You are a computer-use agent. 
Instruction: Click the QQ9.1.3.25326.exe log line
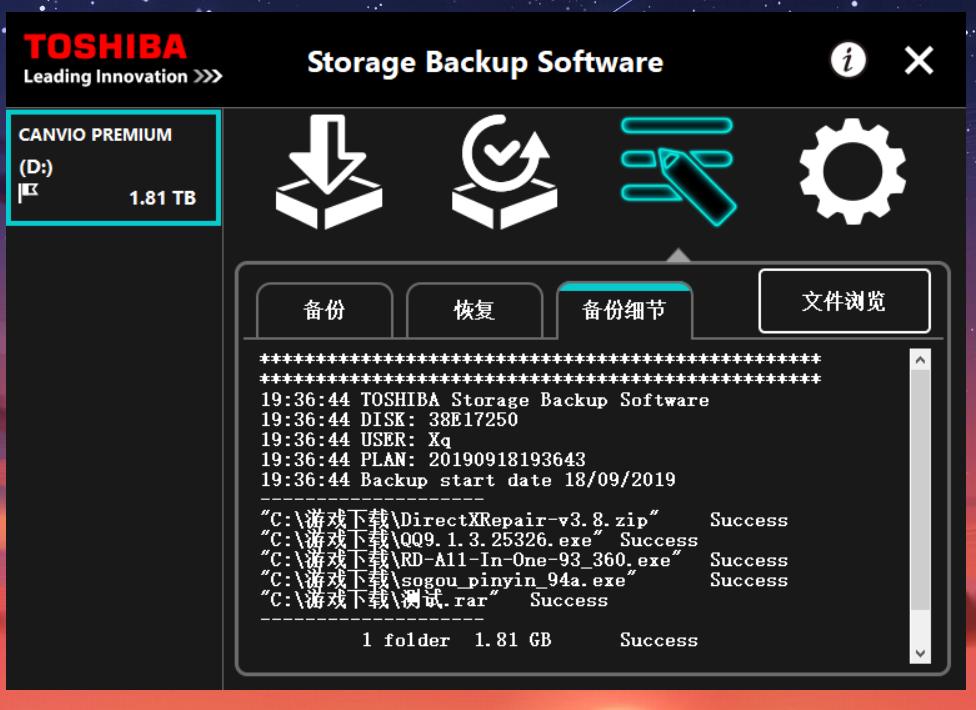[479, 540]
